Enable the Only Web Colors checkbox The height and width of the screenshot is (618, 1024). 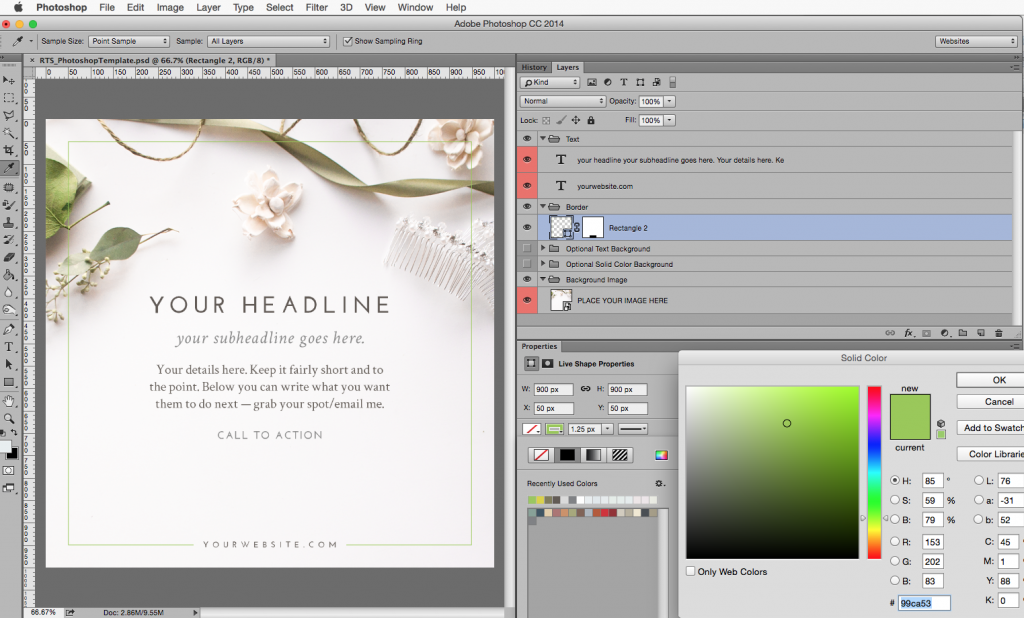point(690,571)
